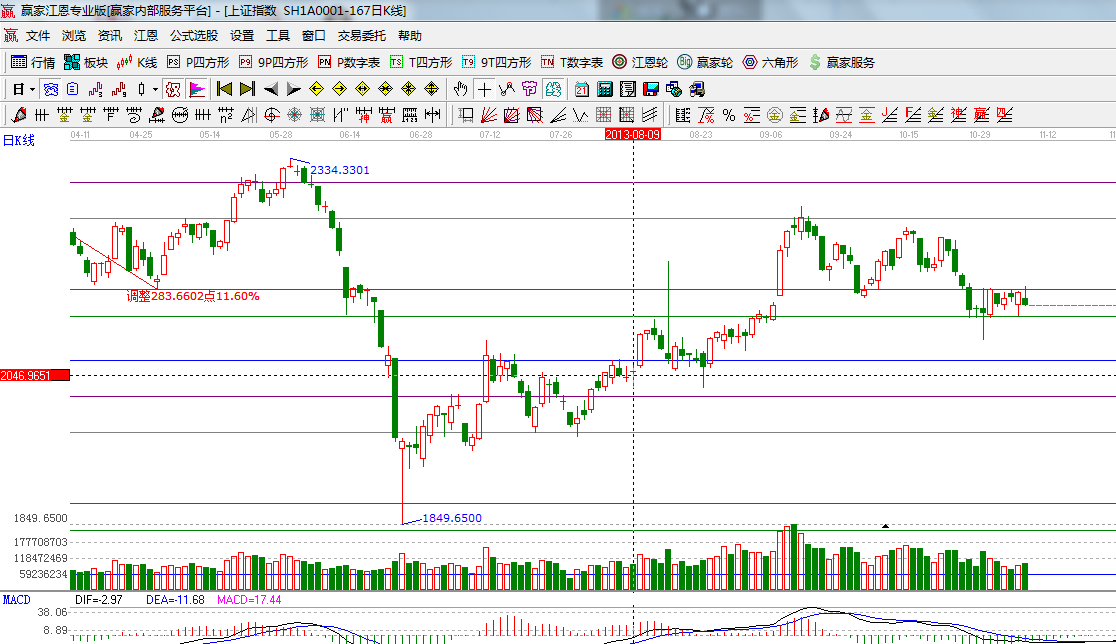Expand the candlestick type dropdown arrow

click(155, 89)
